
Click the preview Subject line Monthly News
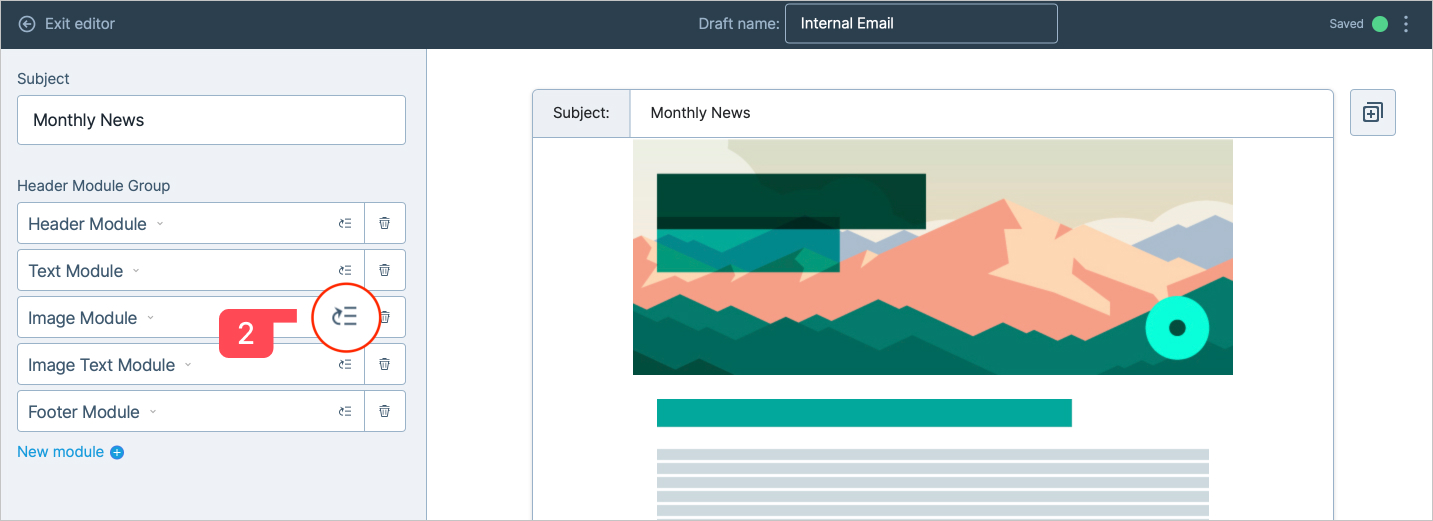point(700,113)
